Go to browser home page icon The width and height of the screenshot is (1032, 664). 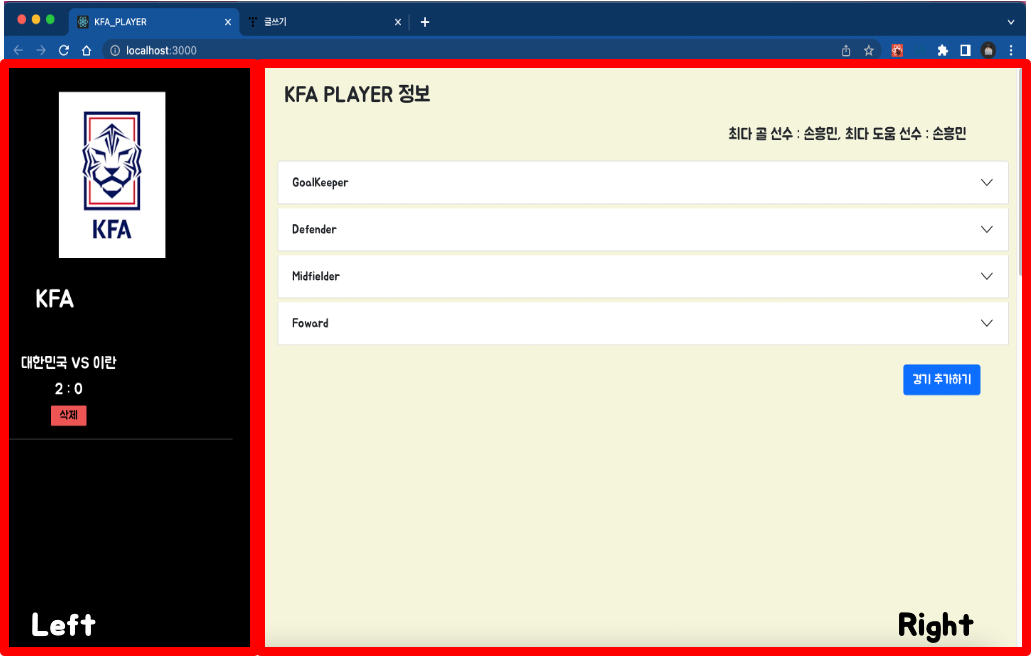[x=86, y=50]
